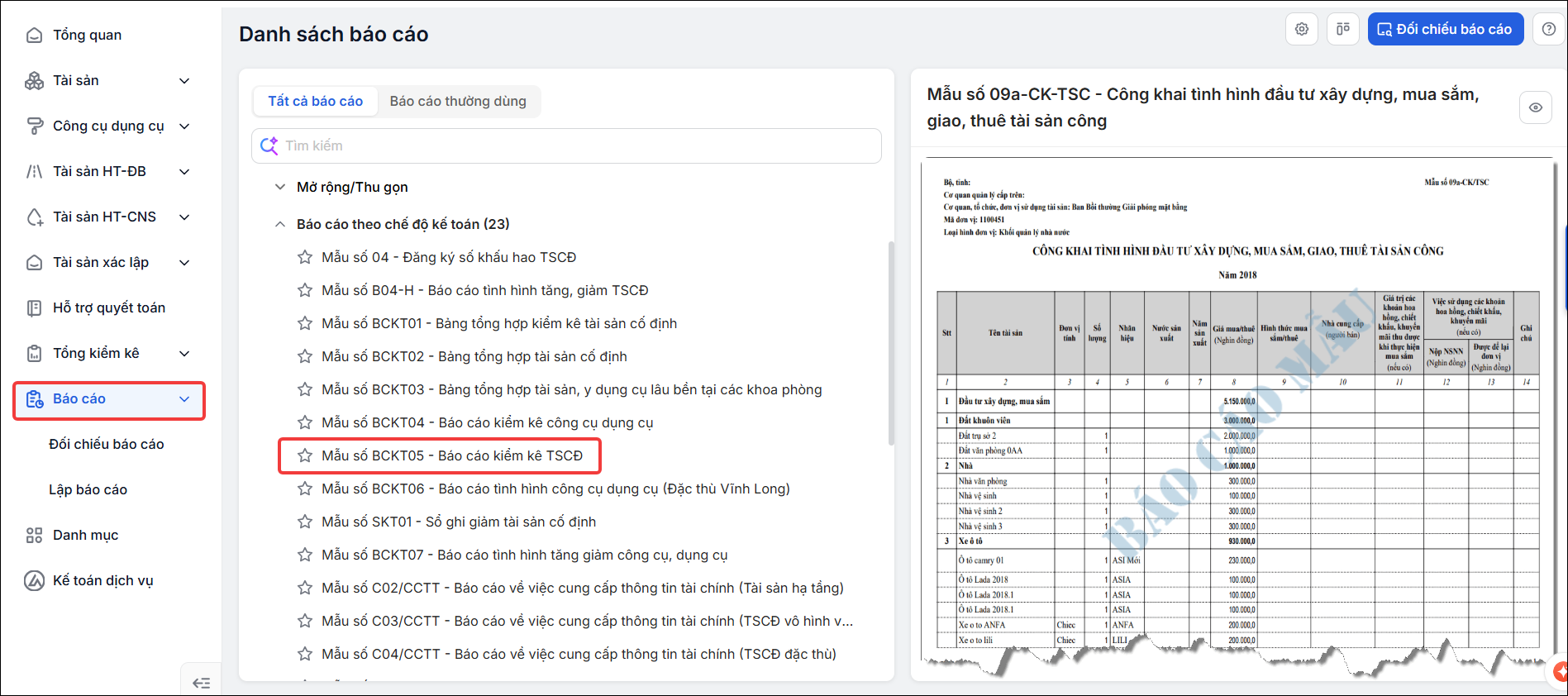Star the Mẫu số BCKT06 report
The height and width of the screenshot is (696, 1568).
(305, 489)
